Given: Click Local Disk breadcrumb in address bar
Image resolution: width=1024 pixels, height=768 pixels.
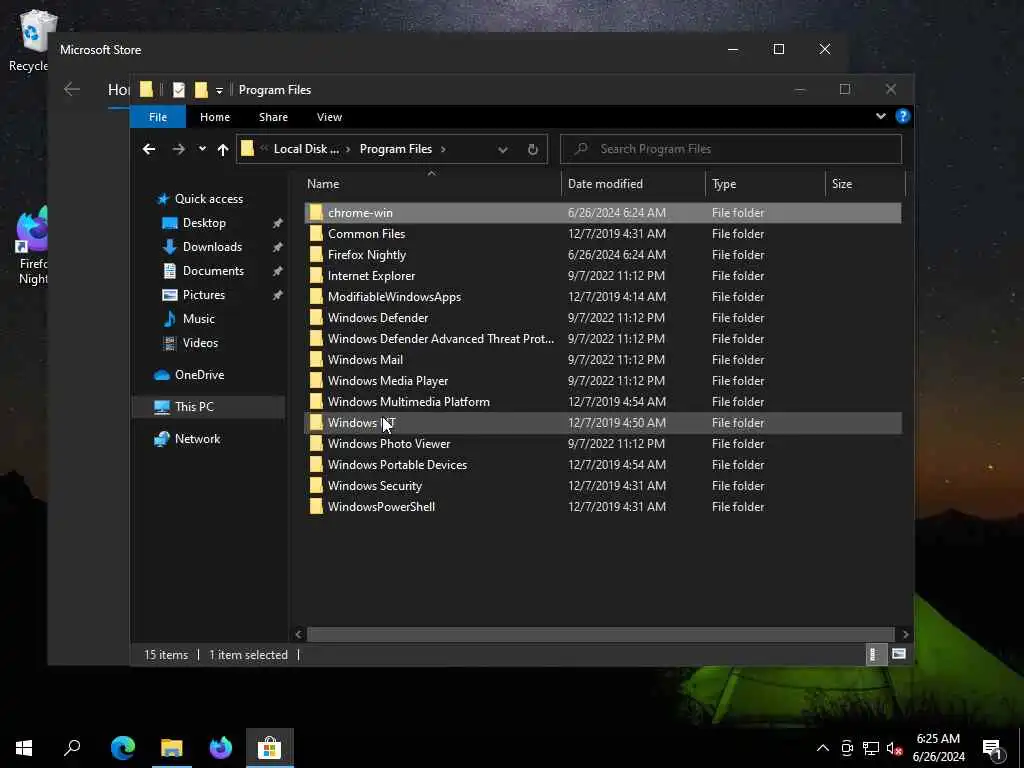Looking at the screenshot, I should [306, 149].
